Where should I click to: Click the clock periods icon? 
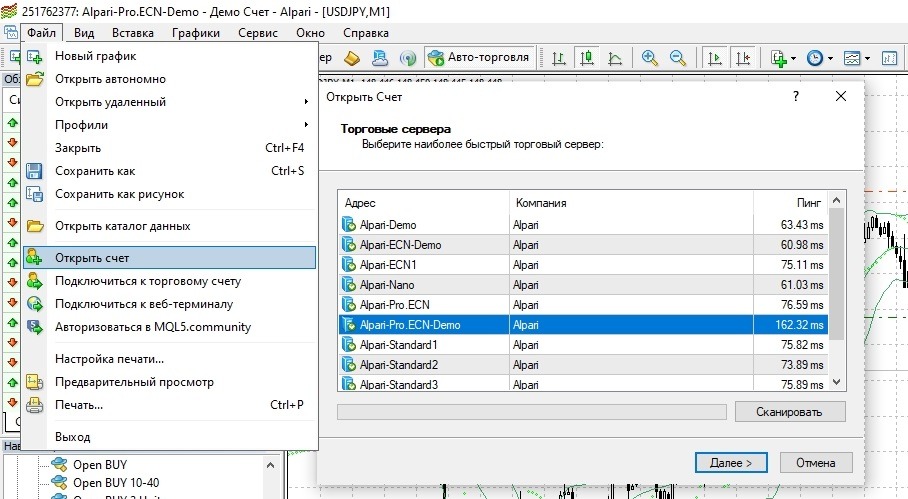pos(815,58)
